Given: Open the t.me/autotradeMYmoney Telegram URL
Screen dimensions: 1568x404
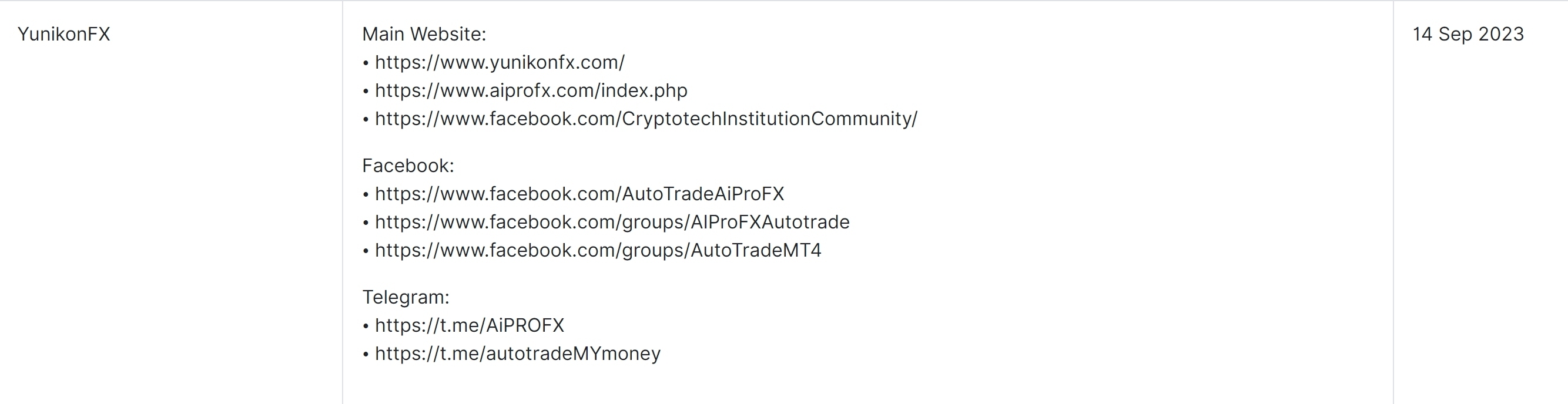Looking at the screenshot, I should click(517, 353).
